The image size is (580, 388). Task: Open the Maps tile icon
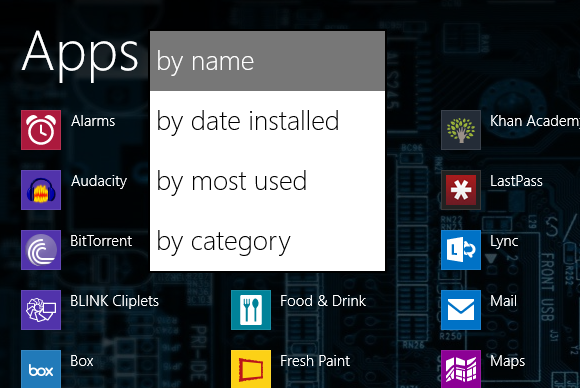461,369
